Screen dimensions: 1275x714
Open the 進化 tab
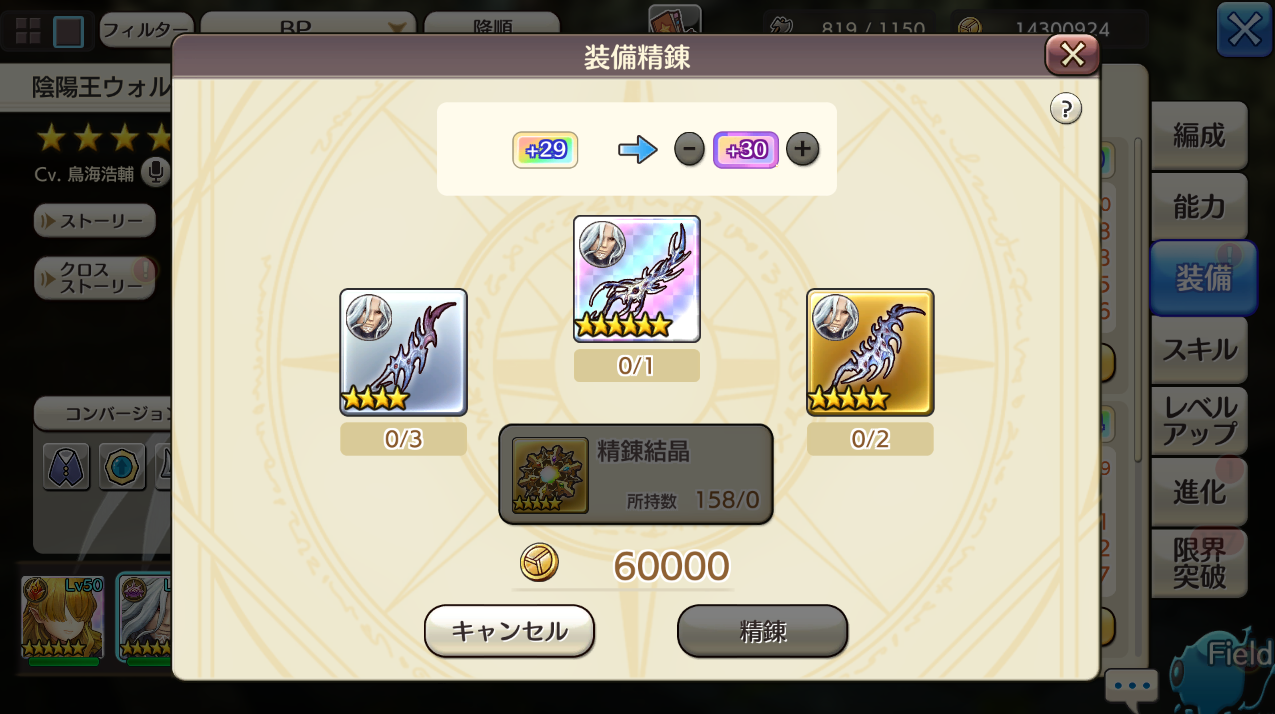coord(1199,492)
